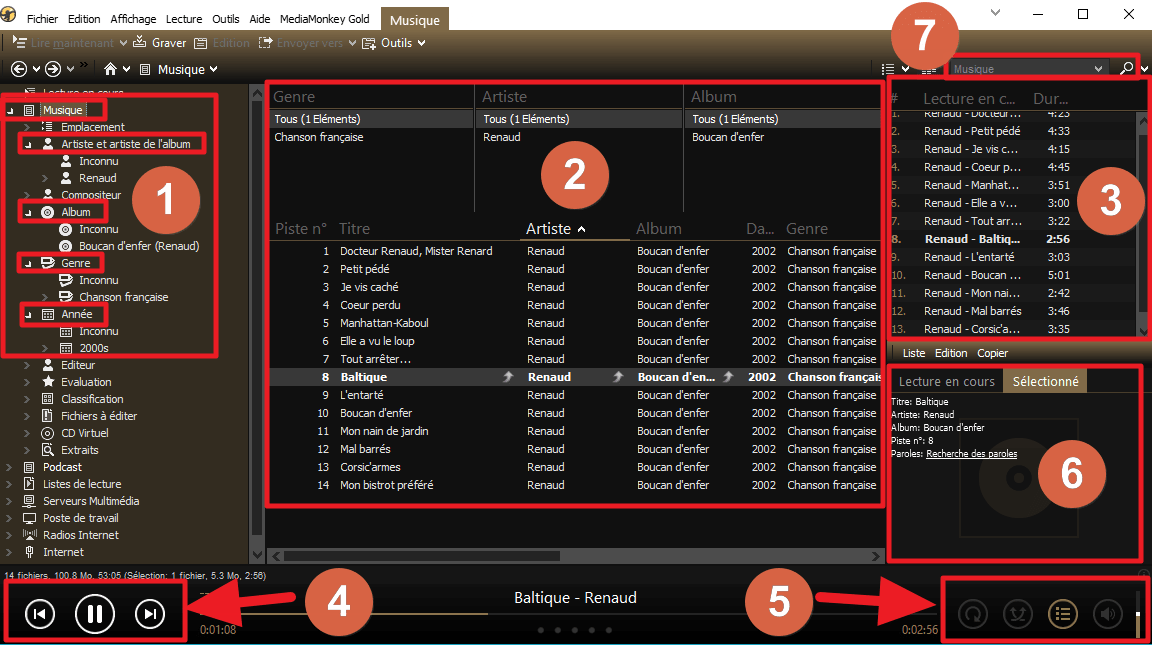Toggle shuffle playback
The height and width of the screenshot is (645, 1152).
(1017, 614)
